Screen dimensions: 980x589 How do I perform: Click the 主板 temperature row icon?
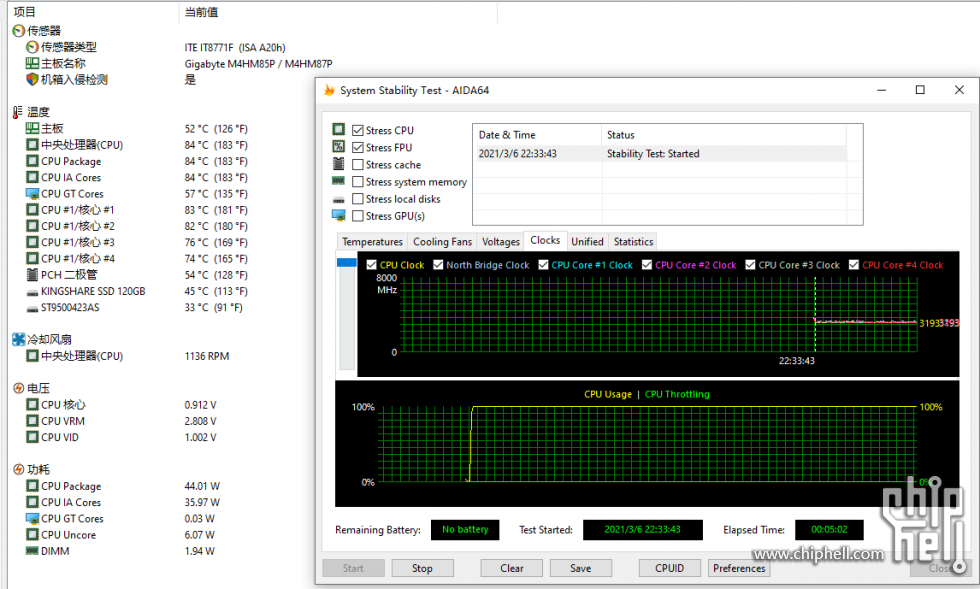(32, 128)
